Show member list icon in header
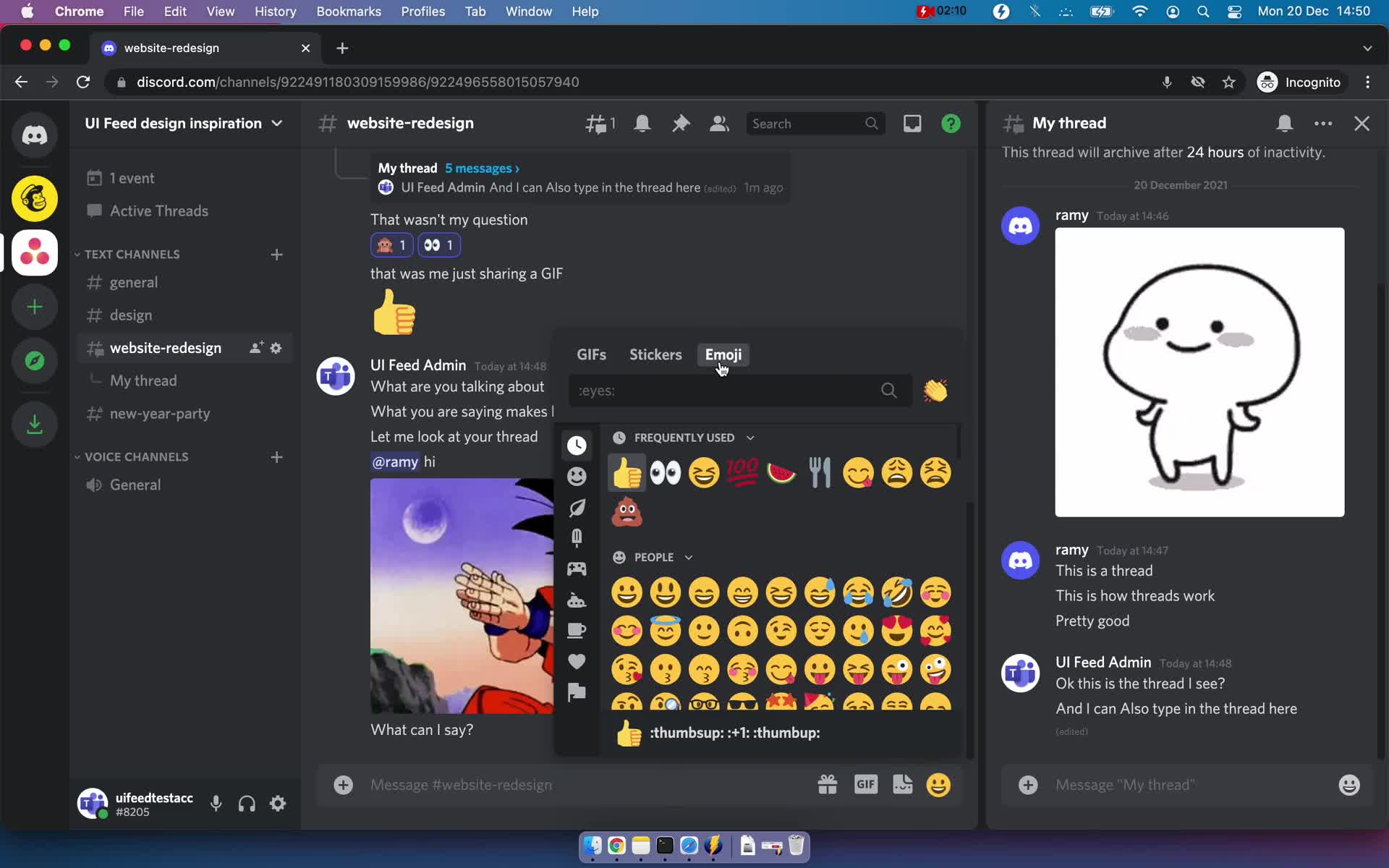 coord(719,124)
